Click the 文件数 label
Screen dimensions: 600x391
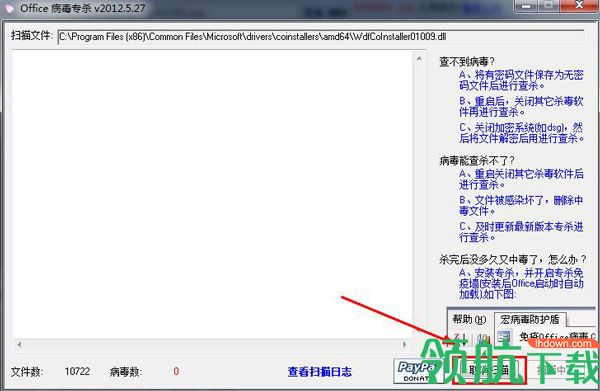pos(27,371)
